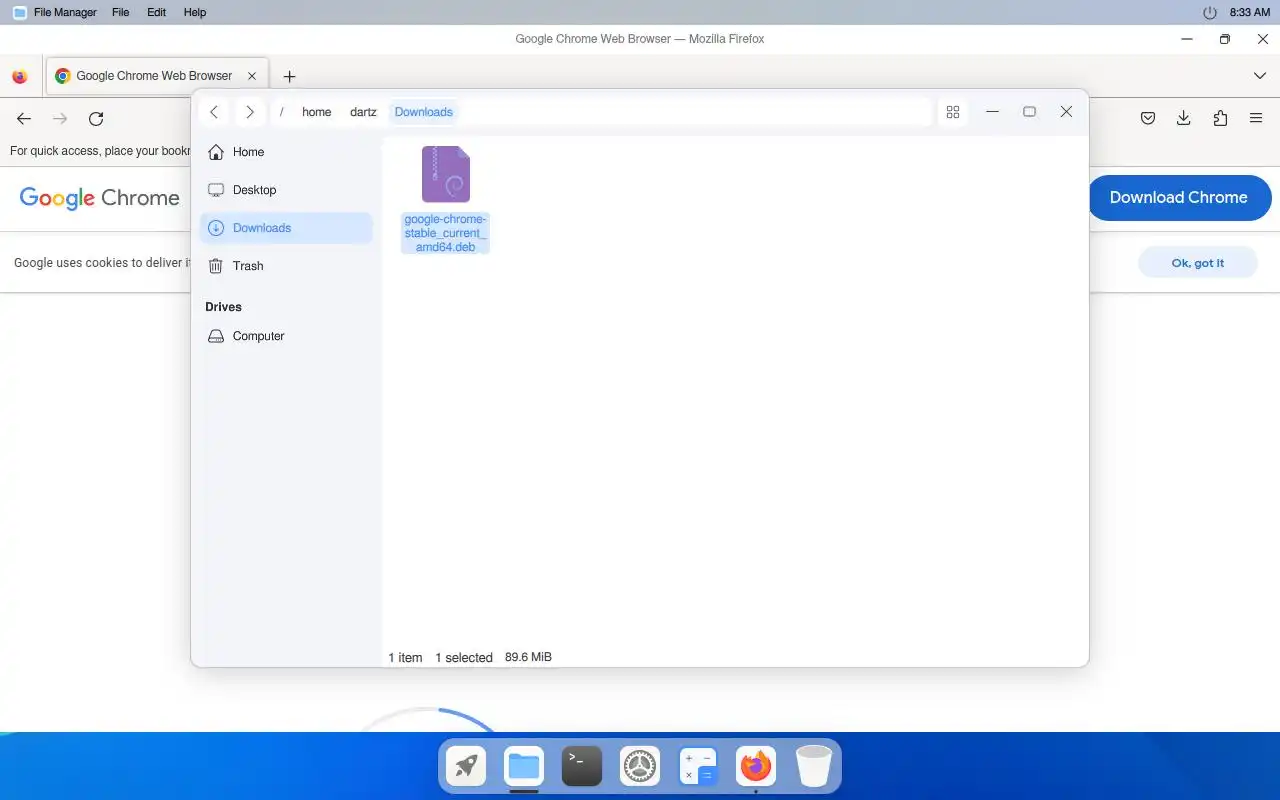Image resolution: width=1280 pixels, height=800 pixels.
Task: Open Firefox from dock
Action: 756,767
